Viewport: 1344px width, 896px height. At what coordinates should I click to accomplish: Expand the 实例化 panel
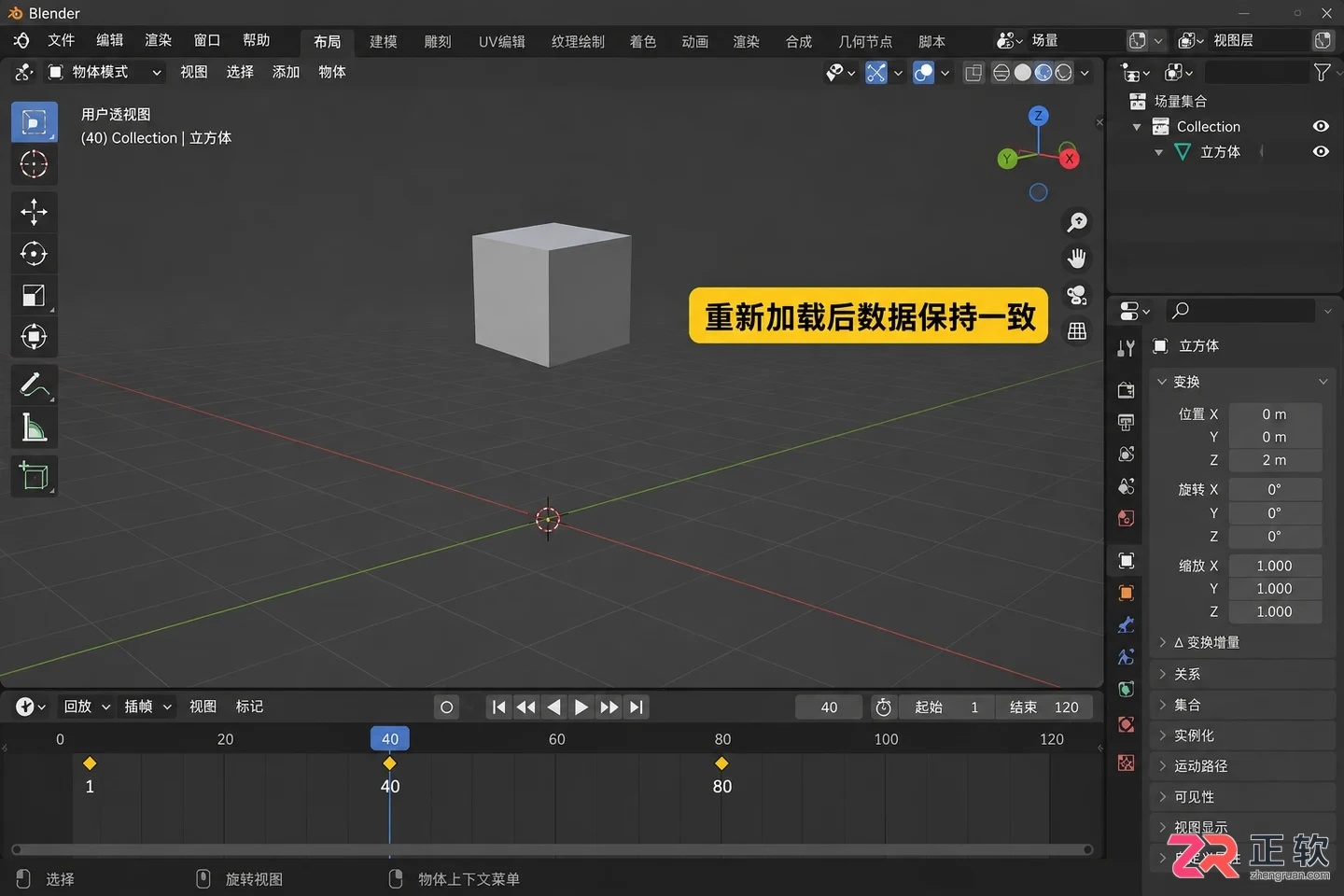click(x=1242, y=735)
